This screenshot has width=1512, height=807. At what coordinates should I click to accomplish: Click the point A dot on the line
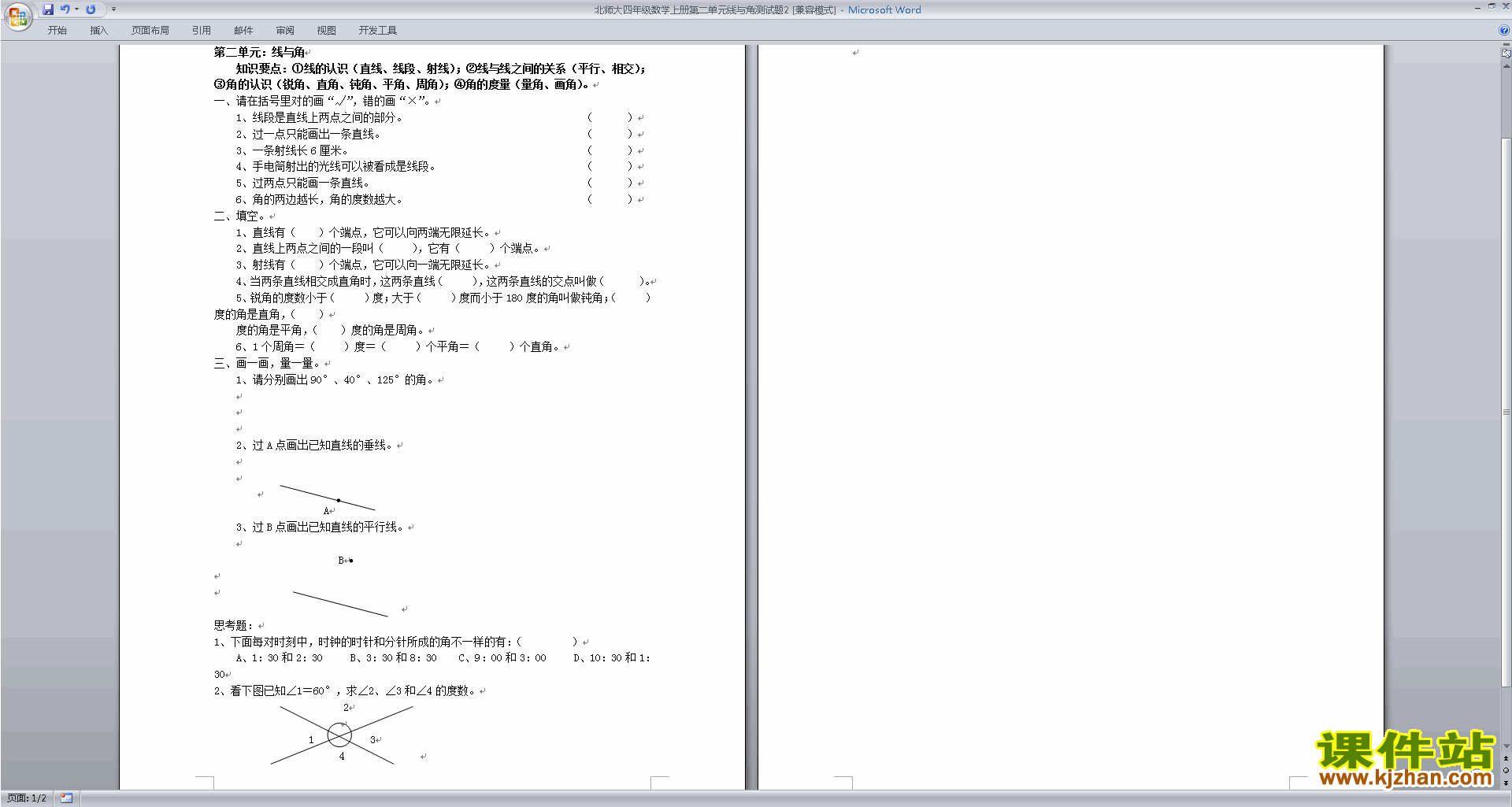coord(339,500)
